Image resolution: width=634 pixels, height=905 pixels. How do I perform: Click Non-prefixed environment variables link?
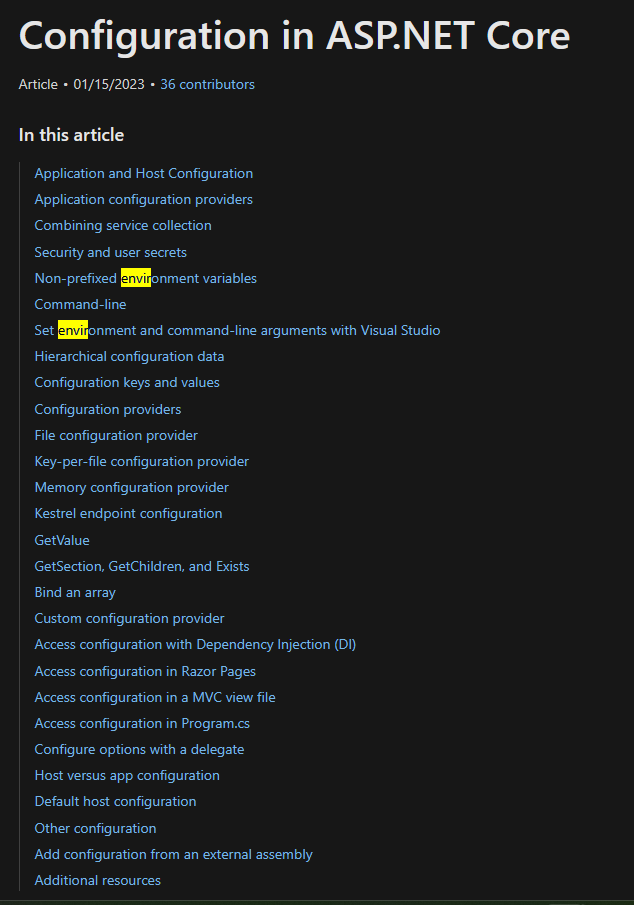tap(145, 278)
